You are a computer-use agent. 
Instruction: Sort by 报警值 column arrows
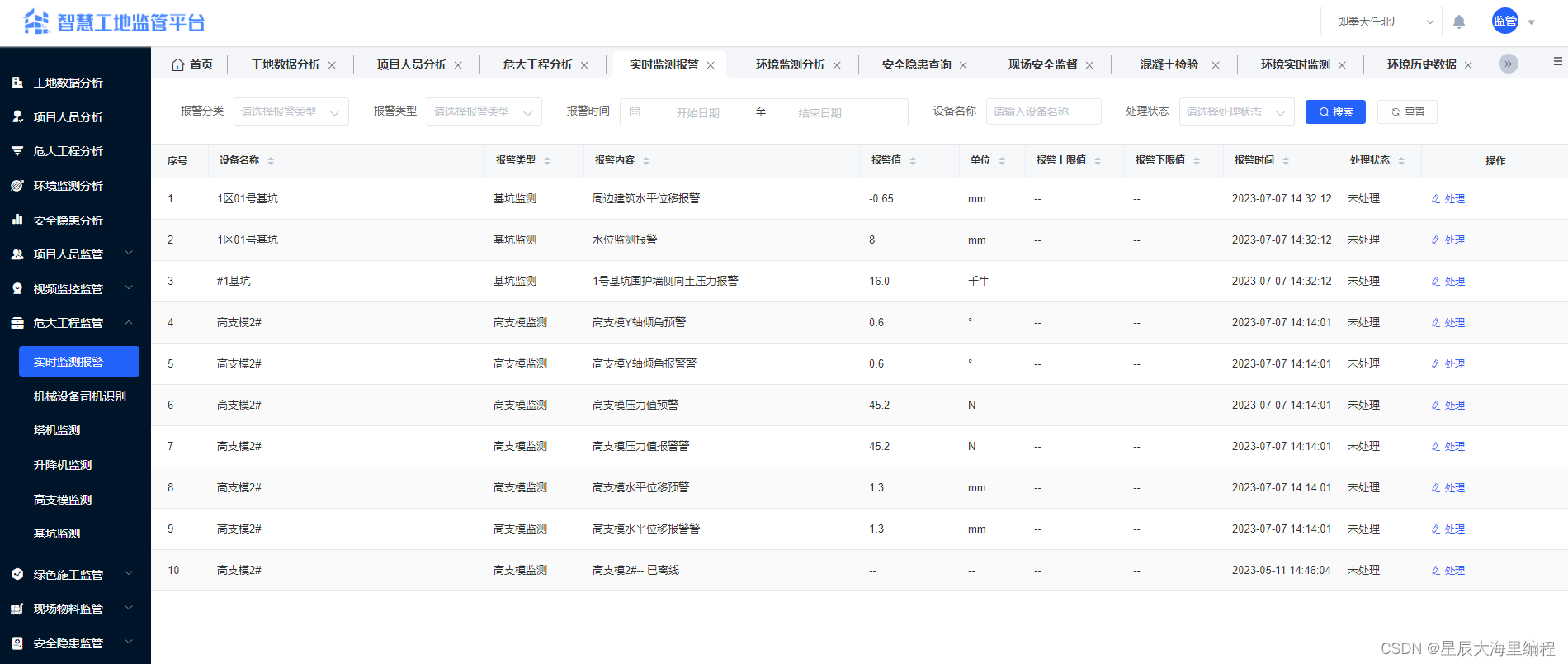[913, 161]
